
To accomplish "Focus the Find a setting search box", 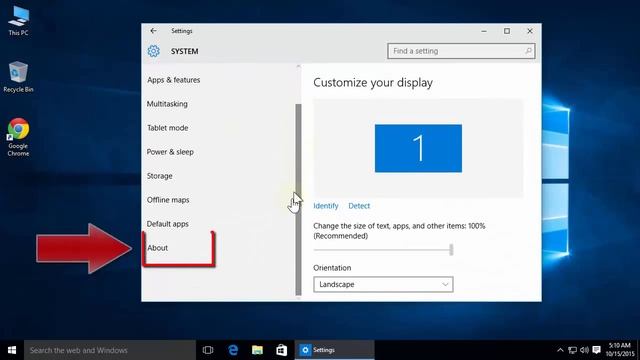I will click(461, 51).
